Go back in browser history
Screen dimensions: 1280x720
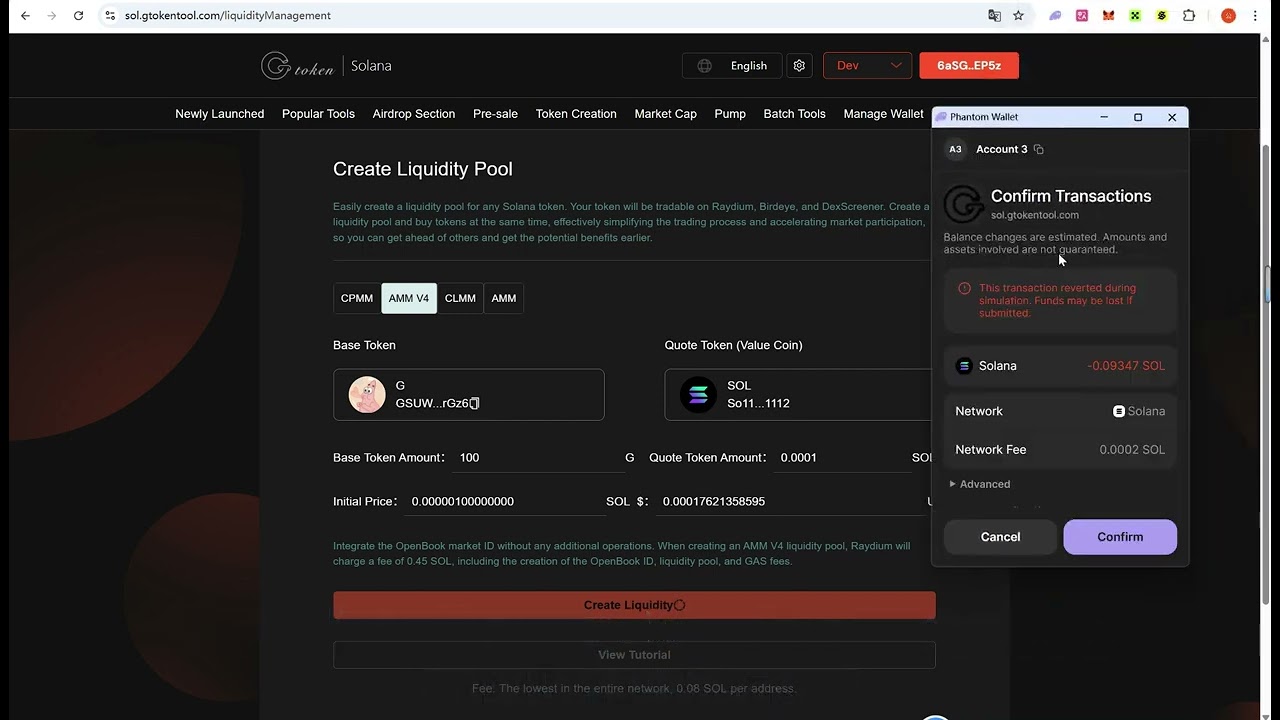[25, 15]
